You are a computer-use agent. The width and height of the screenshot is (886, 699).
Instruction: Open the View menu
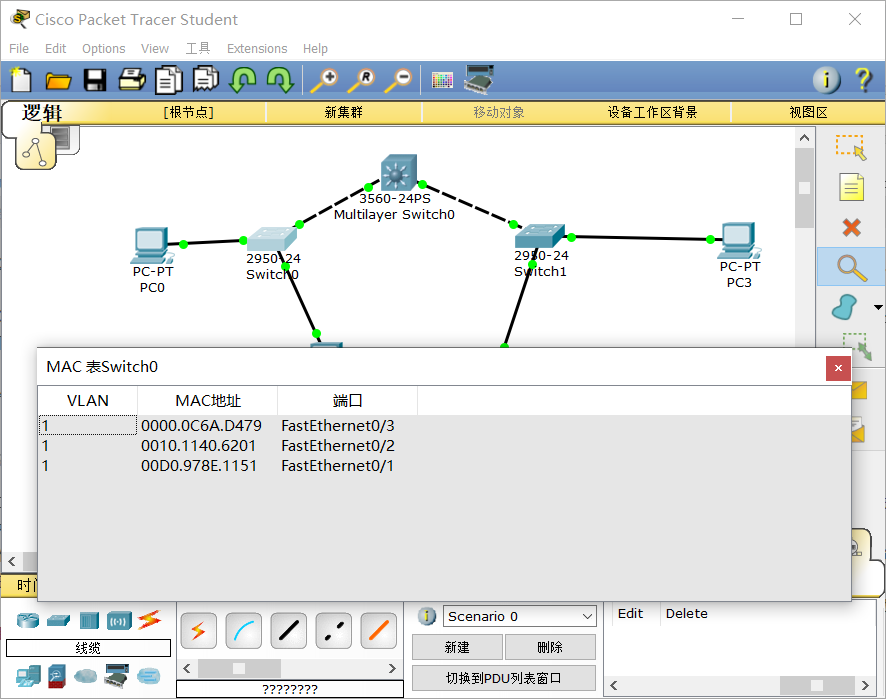click(155, 49)
